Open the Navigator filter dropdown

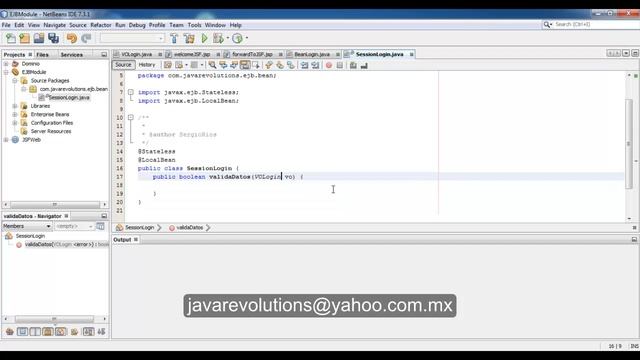pyautogui.click(x=74, y=226)
